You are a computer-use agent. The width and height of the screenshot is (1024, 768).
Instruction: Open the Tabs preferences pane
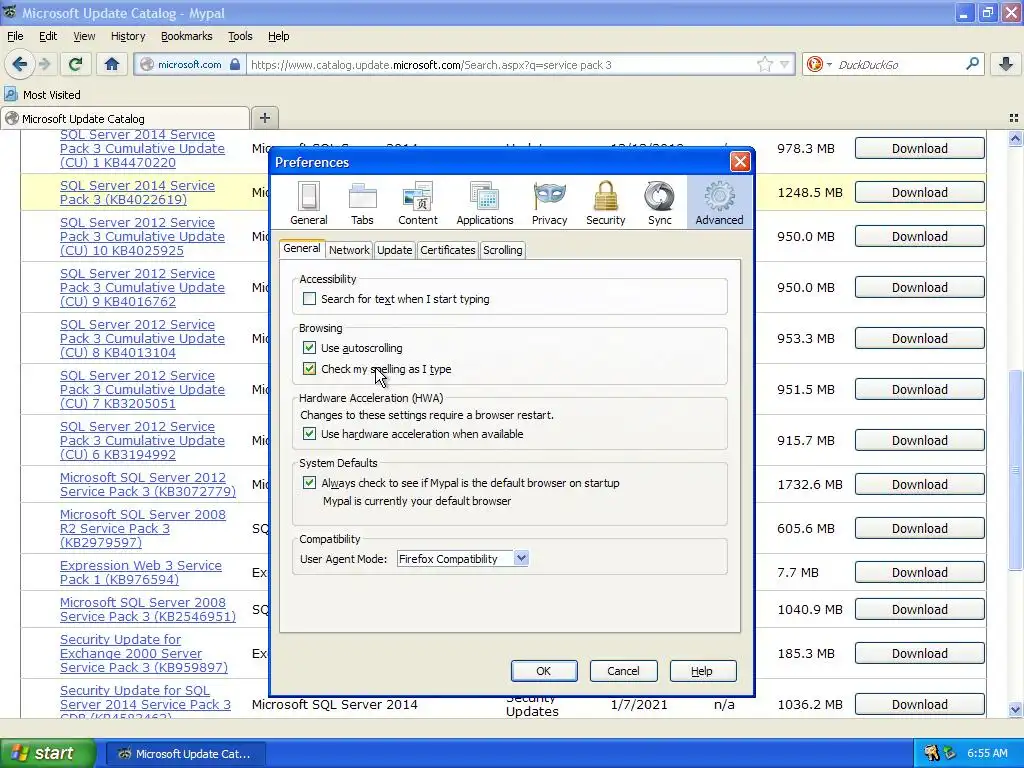click(362, 203)
